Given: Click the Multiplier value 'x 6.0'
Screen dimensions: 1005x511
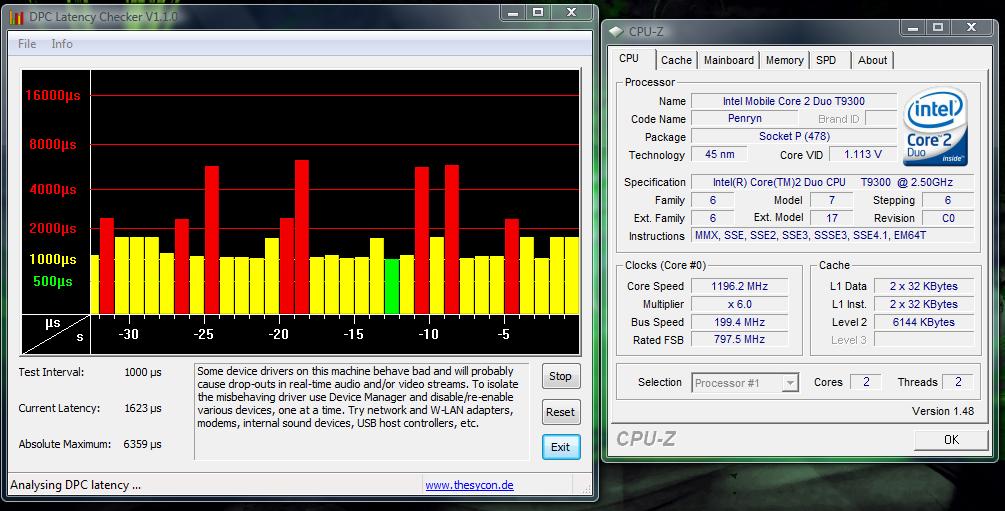Looking at the screenshot, I should (x=739, y=304).
